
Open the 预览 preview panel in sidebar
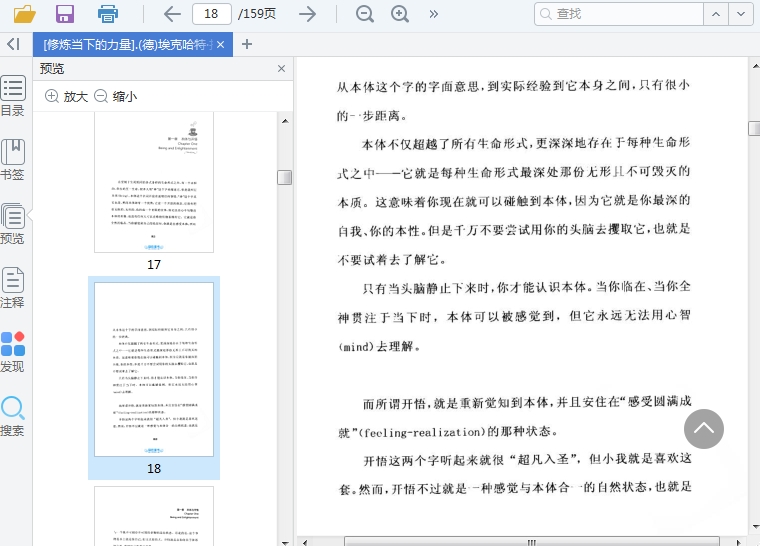13,224
